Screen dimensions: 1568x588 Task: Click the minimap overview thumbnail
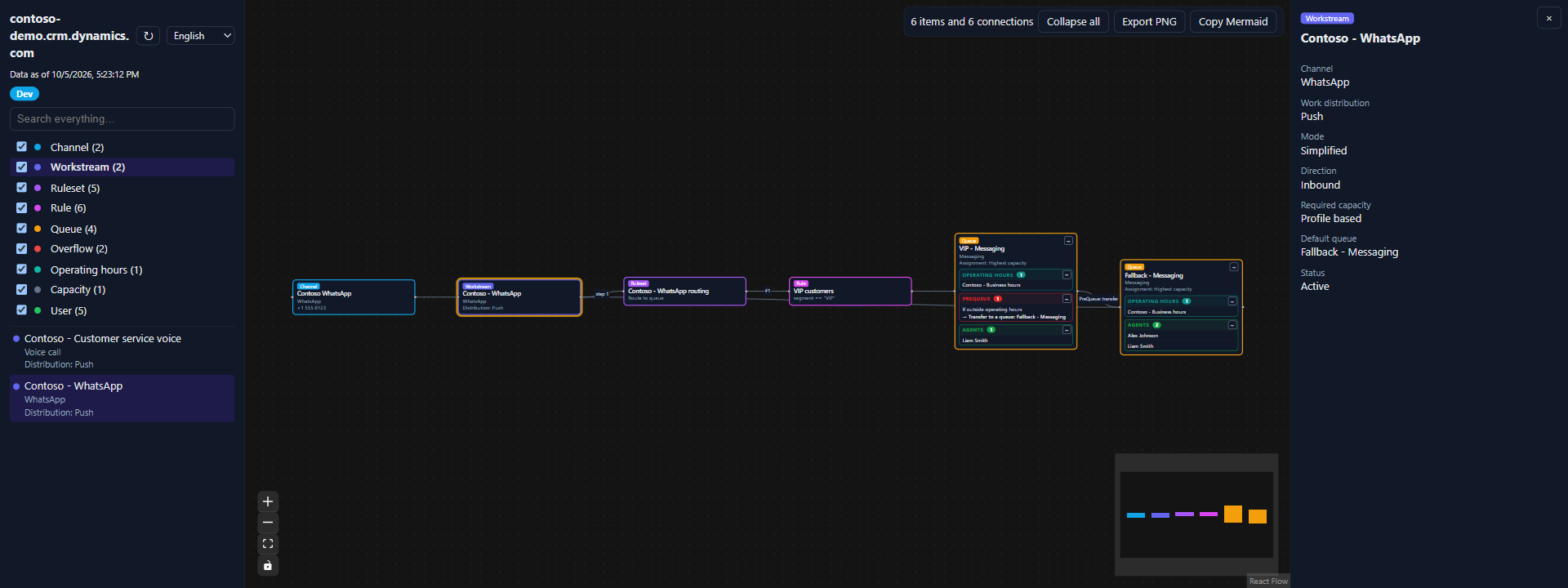click(x=1196, y=514)
